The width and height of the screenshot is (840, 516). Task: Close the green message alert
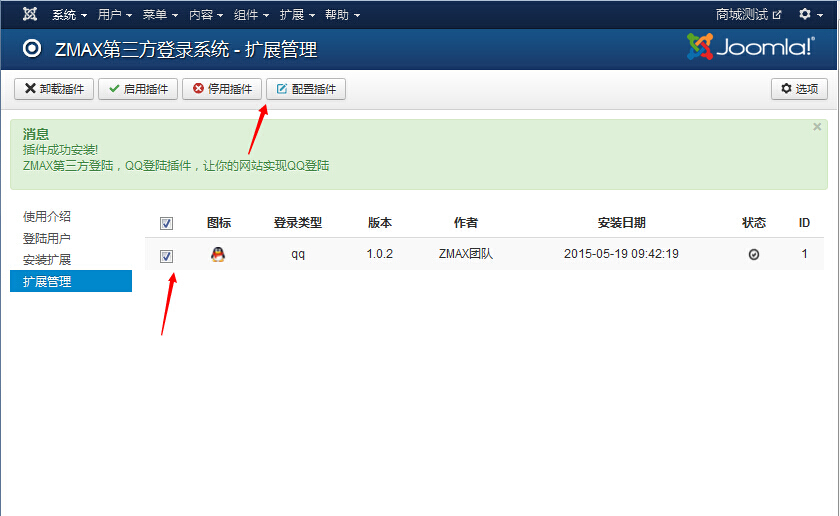(817, 127)
